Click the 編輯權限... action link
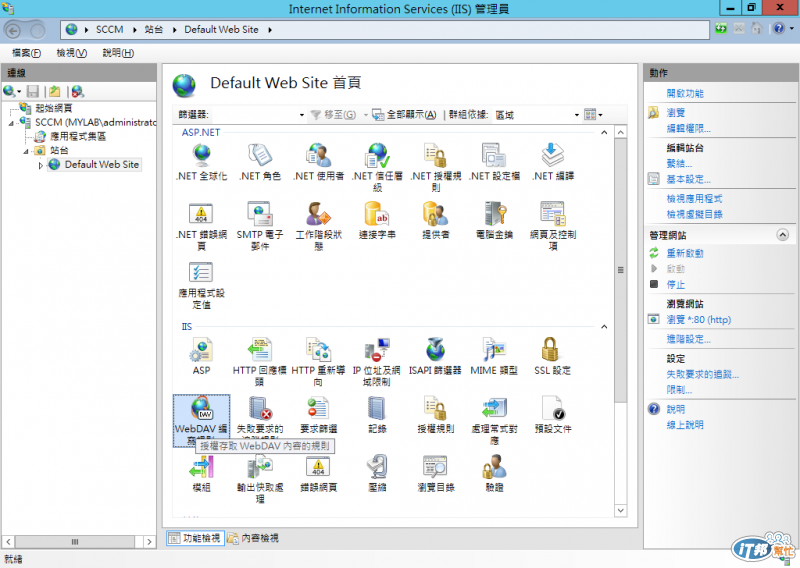Image resolution: width=800 pixels, height=568 pixels. pyautogui.click(x=688, y=129)
